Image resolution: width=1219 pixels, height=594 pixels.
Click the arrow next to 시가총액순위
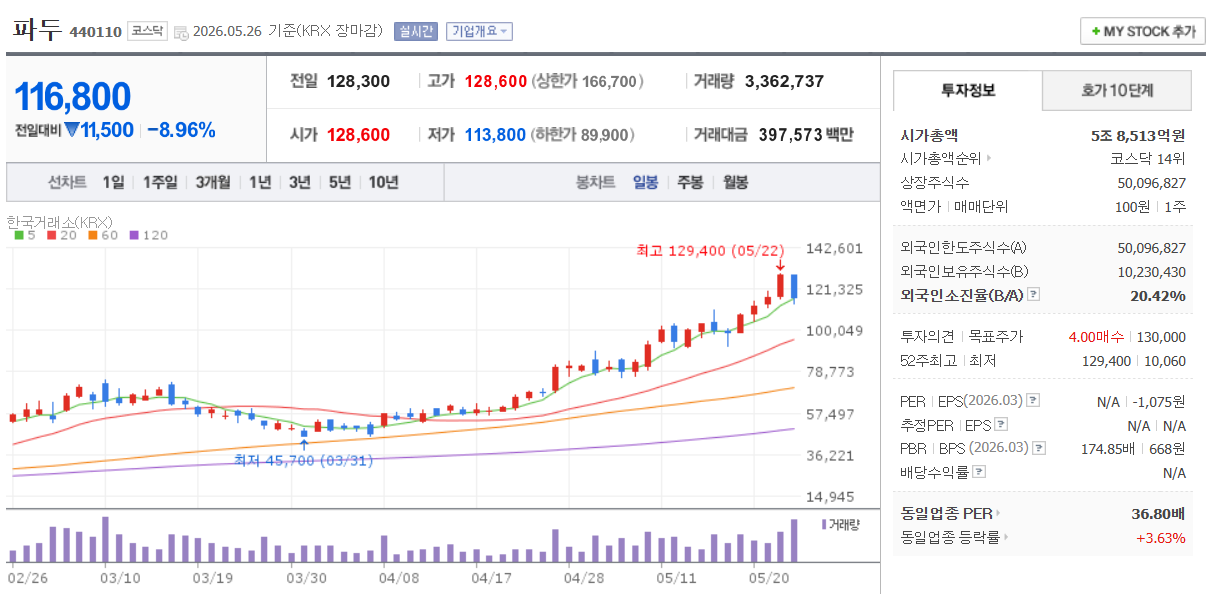(989, 158)
